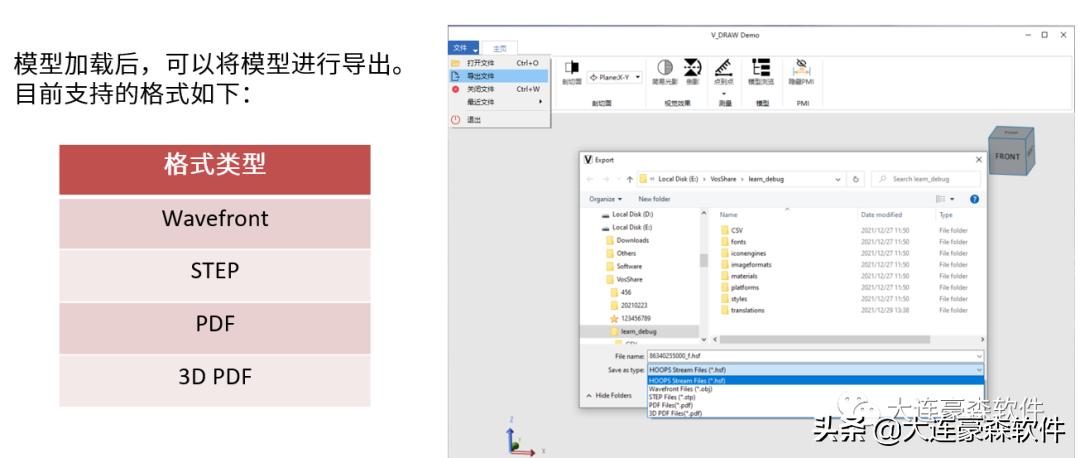Open the File name history dropdown arrow
Image resolution: width=1080 pixels, height=458 pixels.
(x=979, y=356)
